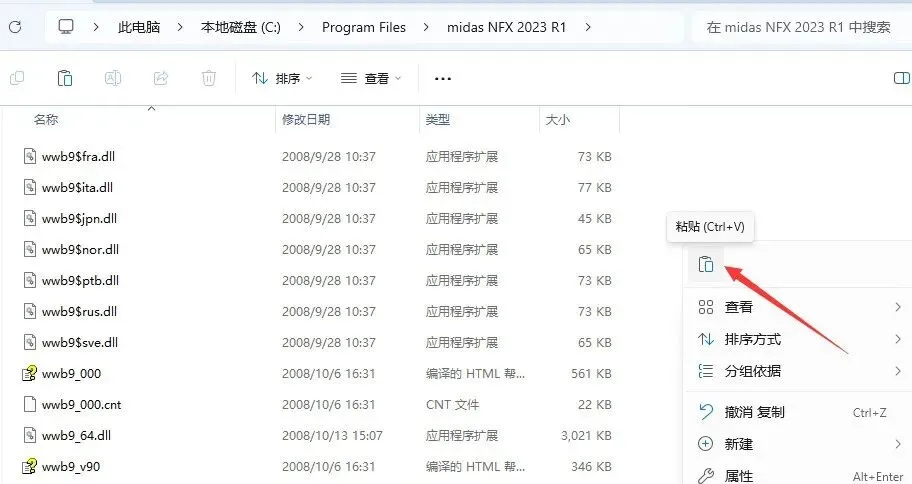Select file name wwb9$ita.dll
Image resolution: width=912 pixels, height=484 pixels.
[x=77, y=187]
